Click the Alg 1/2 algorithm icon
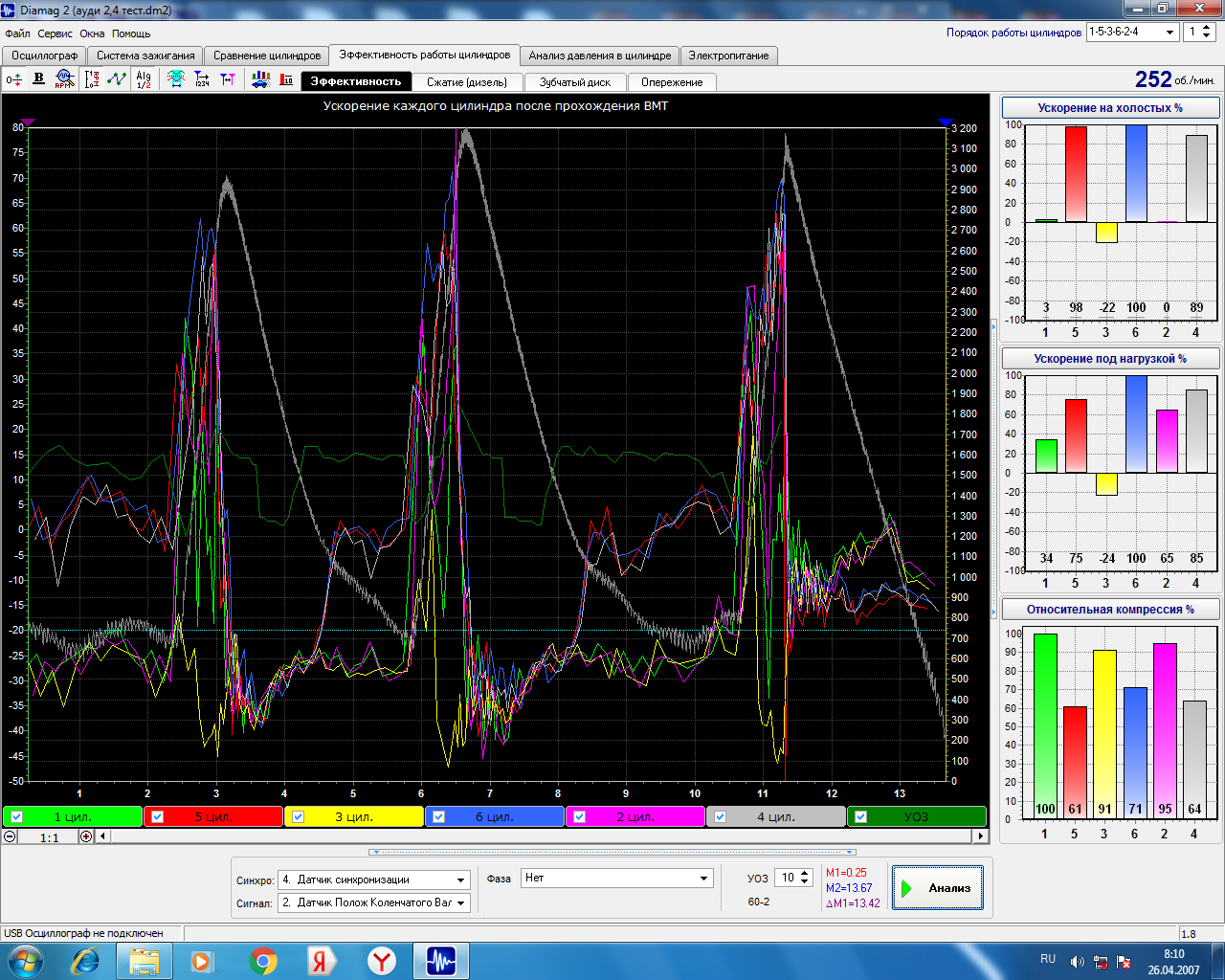 [x=144, y=79]
